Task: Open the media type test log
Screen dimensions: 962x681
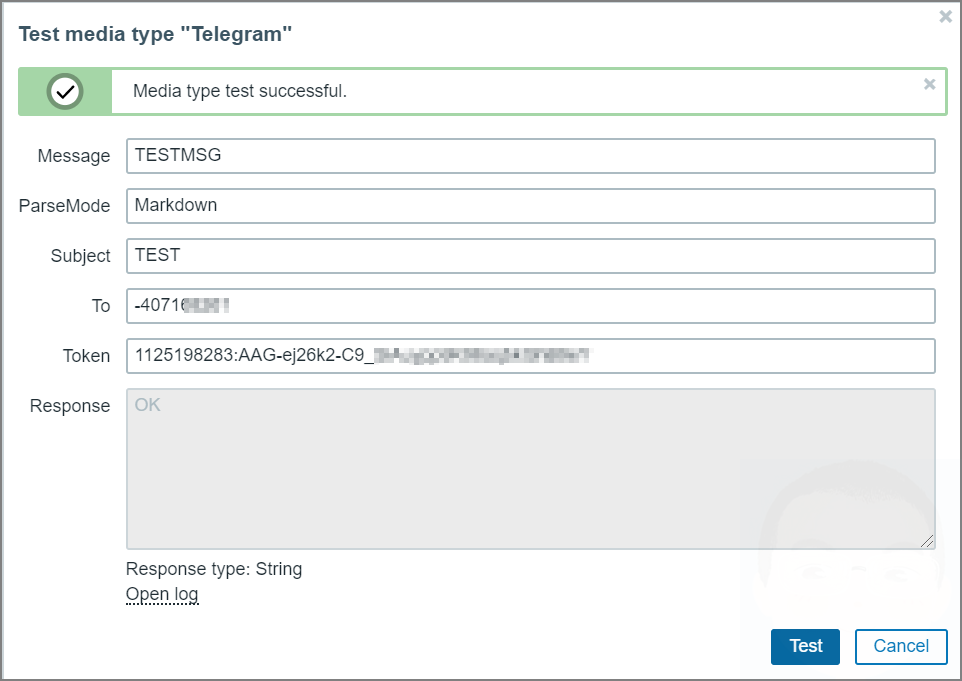Action: (162, 594)
